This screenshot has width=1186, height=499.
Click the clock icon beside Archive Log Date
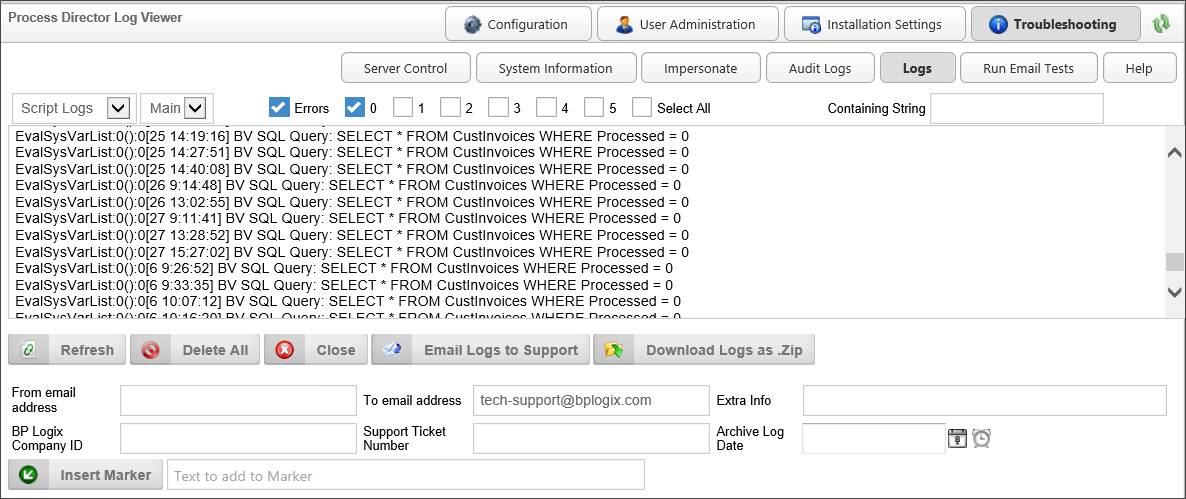981,438
